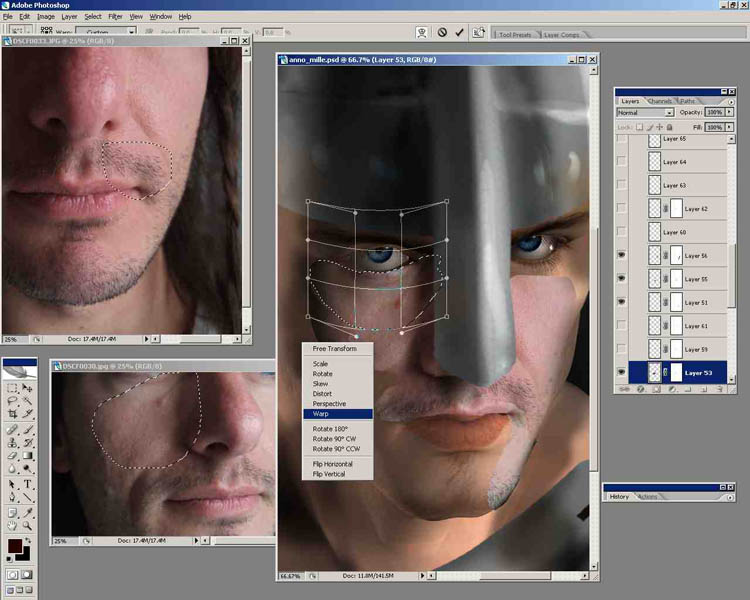Viewport: 750px width, 600px height.
Task: Hide Layer 56 using its eye icon
Action: coord(622,256)
